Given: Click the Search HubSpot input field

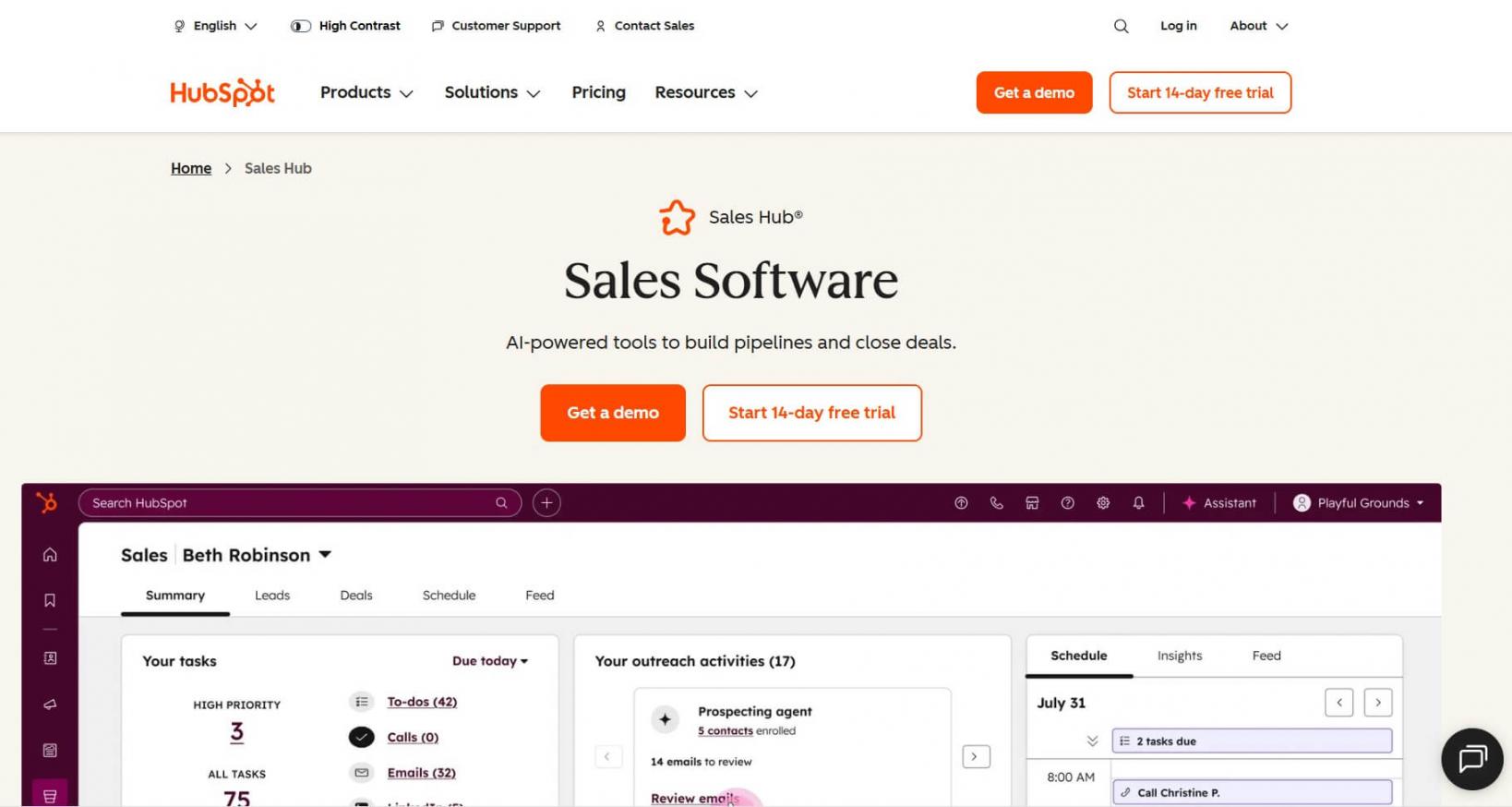Looking at the screenshot, I should pos(300,502).
